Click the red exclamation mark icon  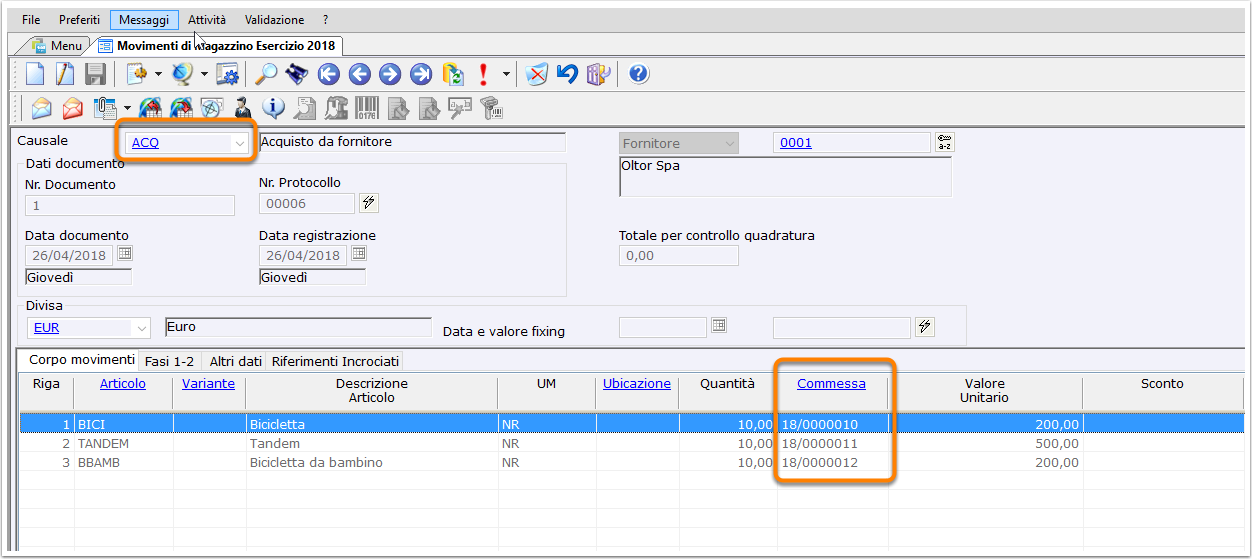[484, 74]
